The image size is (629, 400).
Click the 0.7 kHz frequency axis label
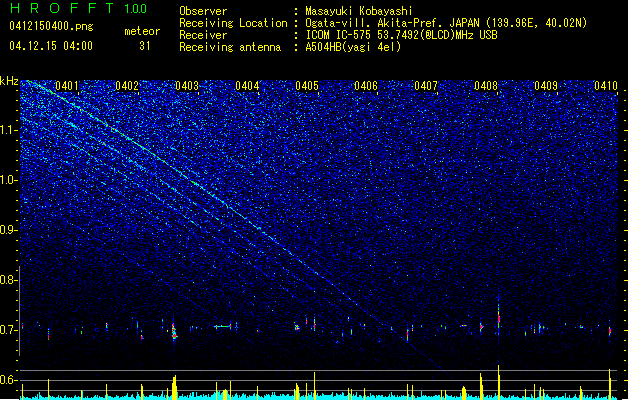click(9, 330)
